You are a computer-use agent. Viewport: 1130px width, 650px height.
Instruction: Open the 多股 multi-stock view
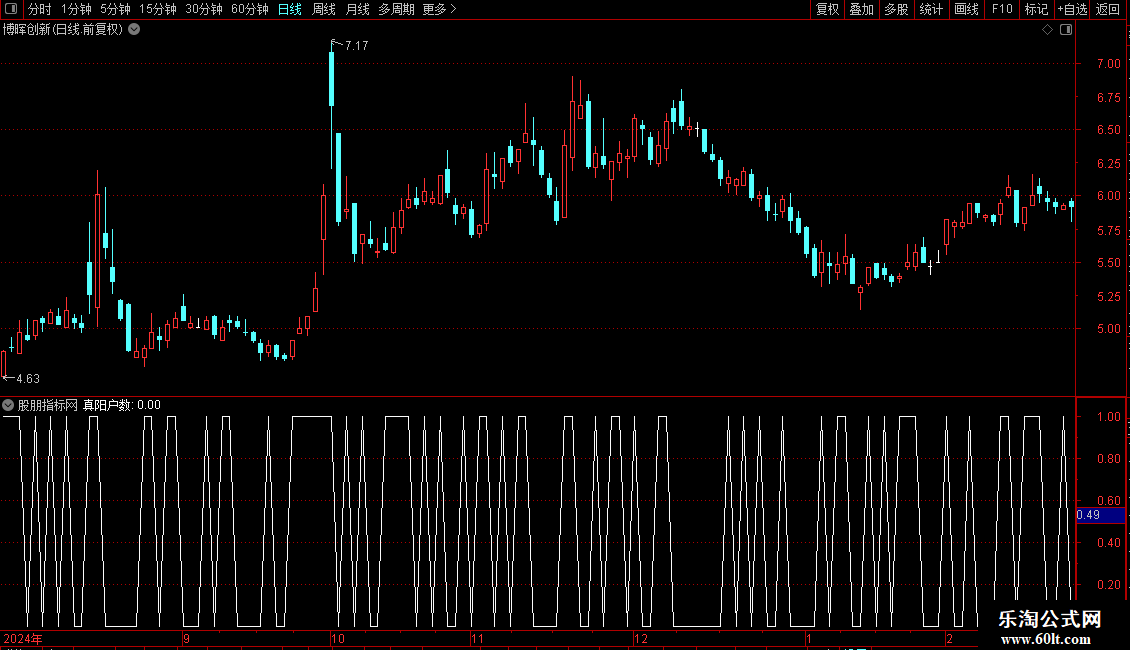coord(897,9)
